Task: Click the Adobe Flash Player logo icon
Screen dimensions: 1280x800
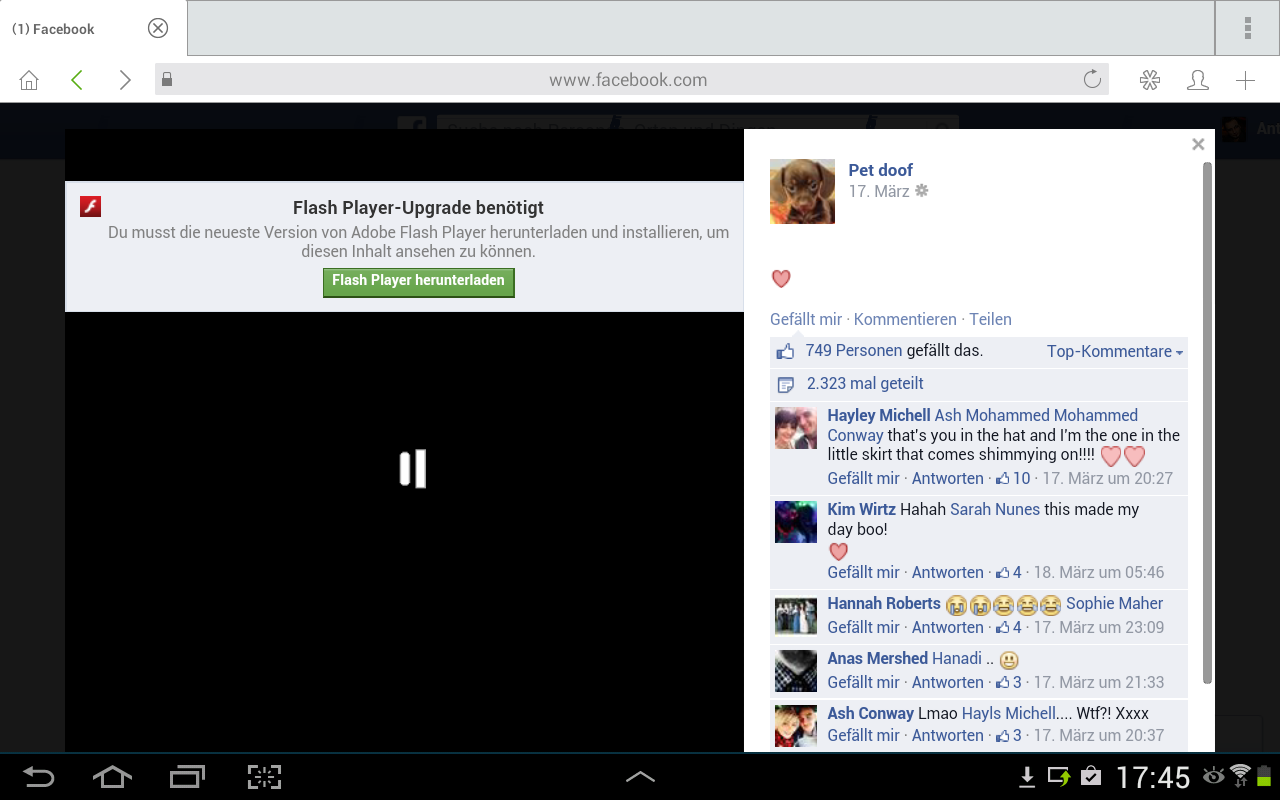Action: 91,207
